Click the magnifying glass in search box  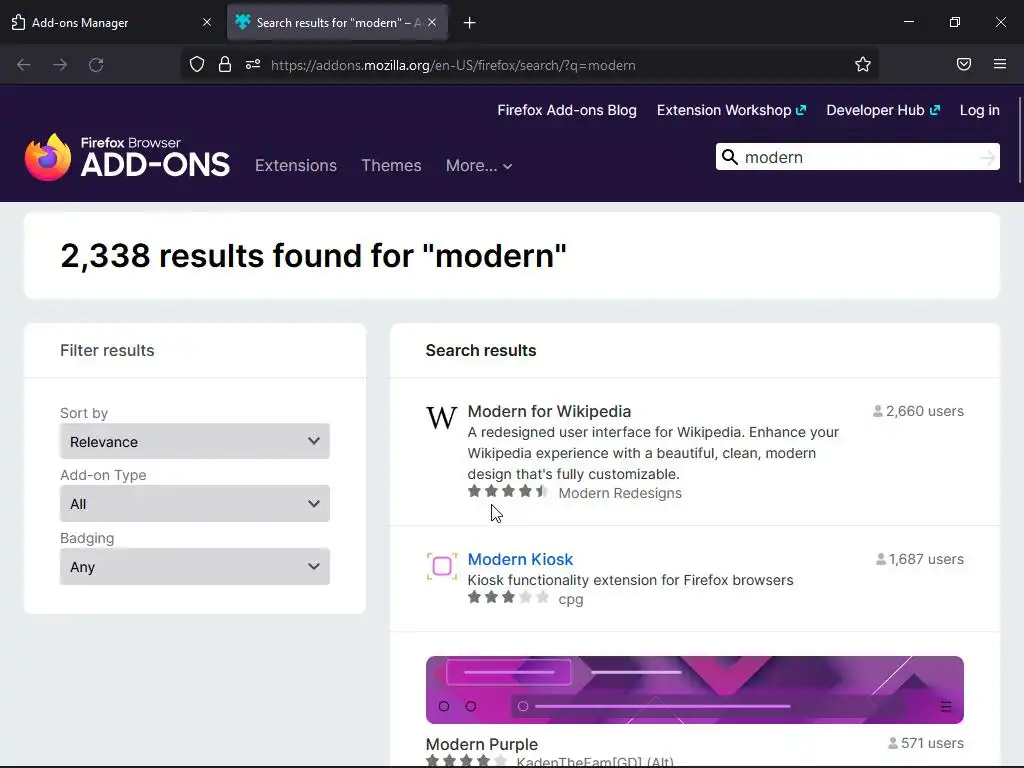[729, 157]
